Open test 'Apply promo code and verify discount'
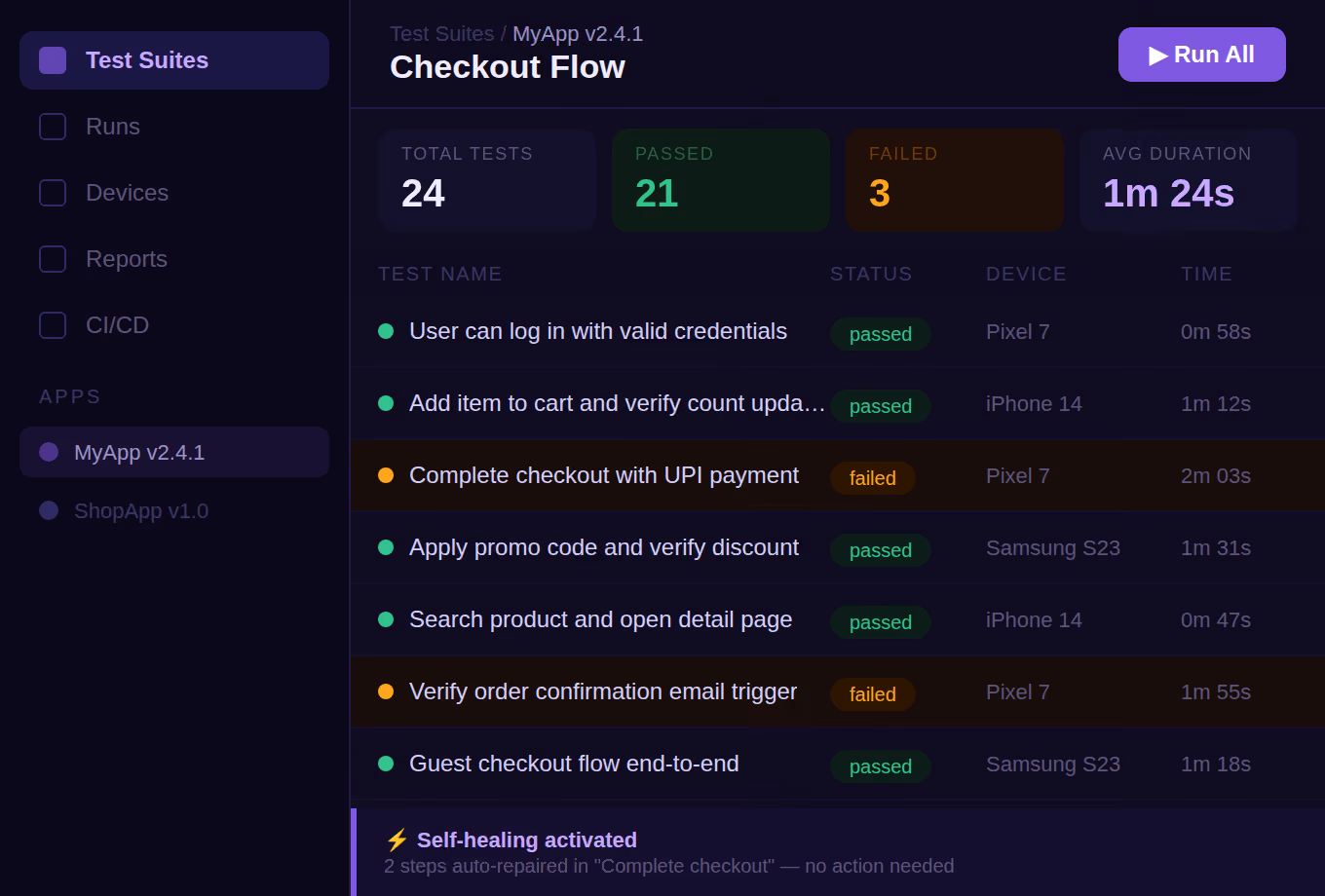This screenshot has width=1325, height=896. coord(604,547)
